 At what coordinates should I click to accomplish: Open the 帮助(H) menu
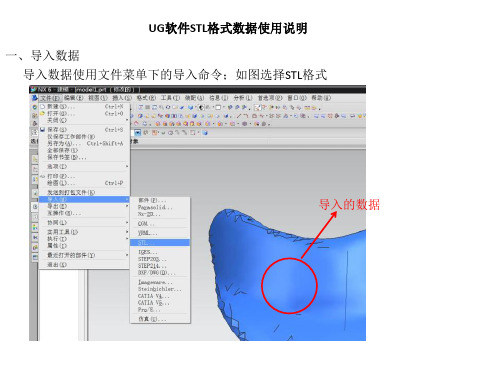click(x=321, y=98)
